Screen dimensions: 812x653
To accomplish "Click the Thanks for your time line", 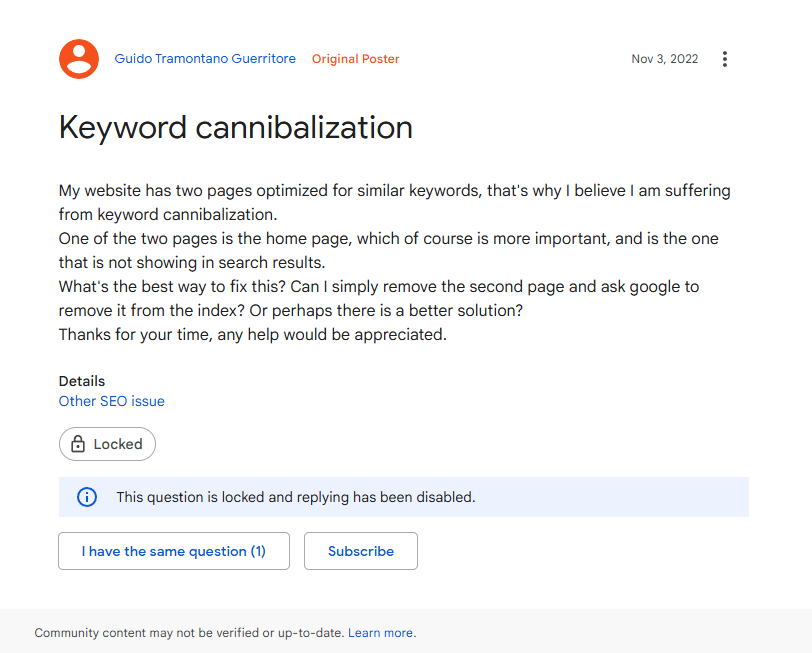I will click(x=253, y=335).
